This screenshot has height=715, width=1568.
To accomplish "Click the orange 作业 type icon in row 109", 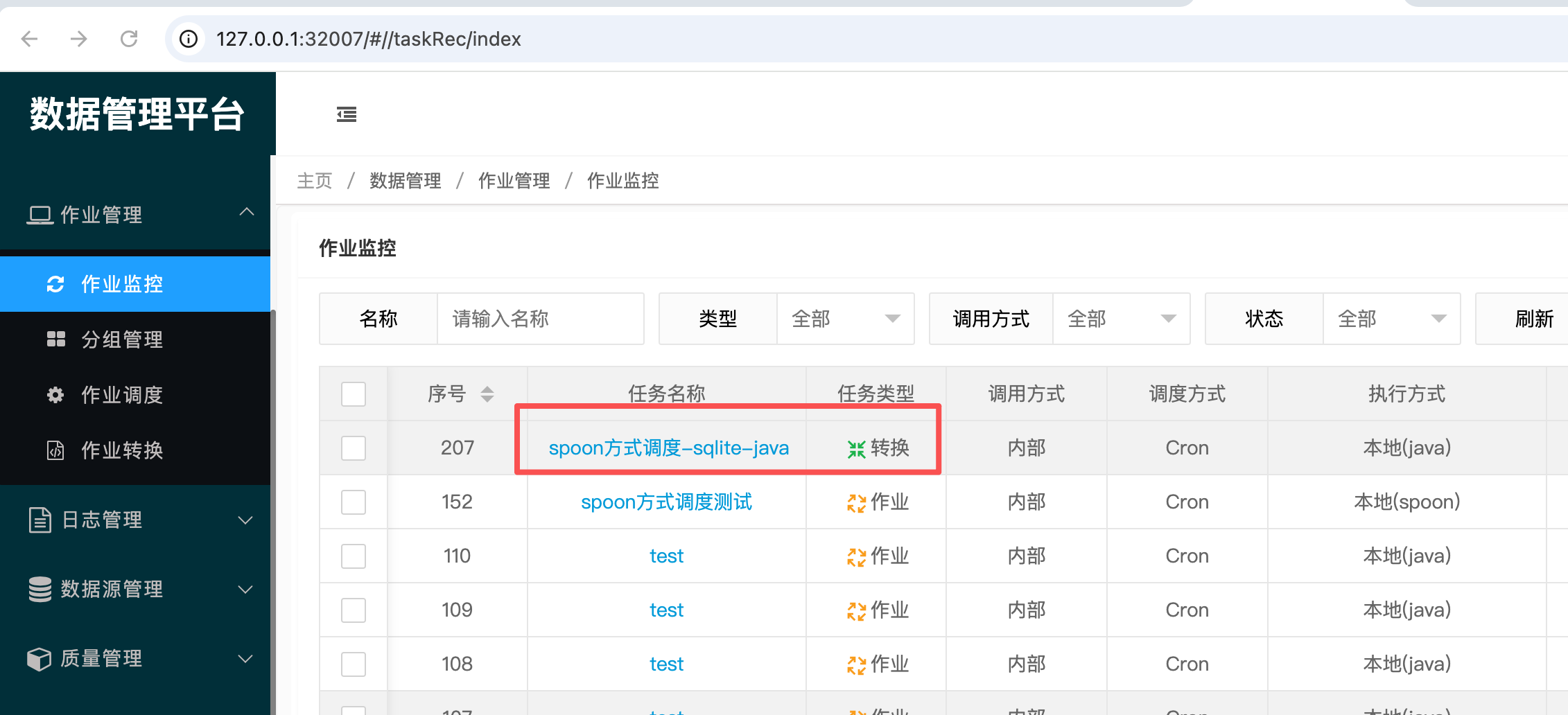I will [856, 611].
